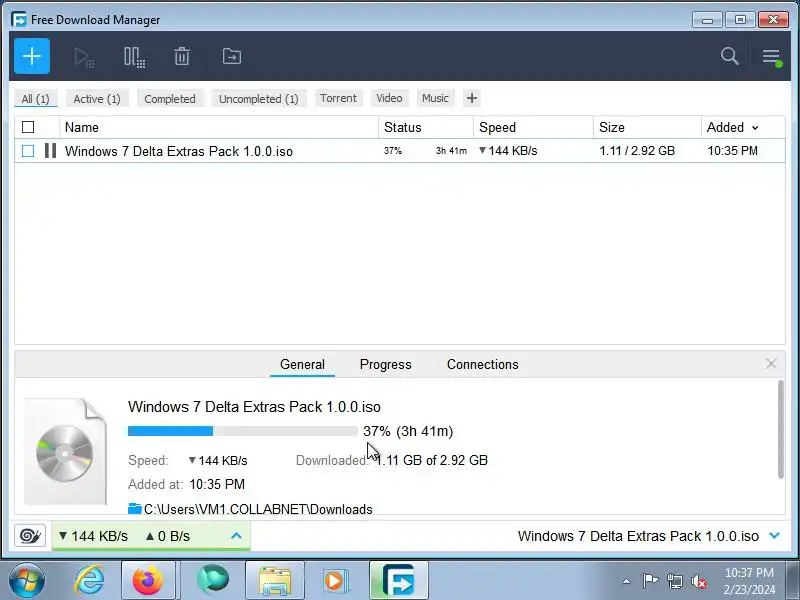This screenshot has height=600, width=800.
Task: Select the Music filter tag
Action: 435,98
